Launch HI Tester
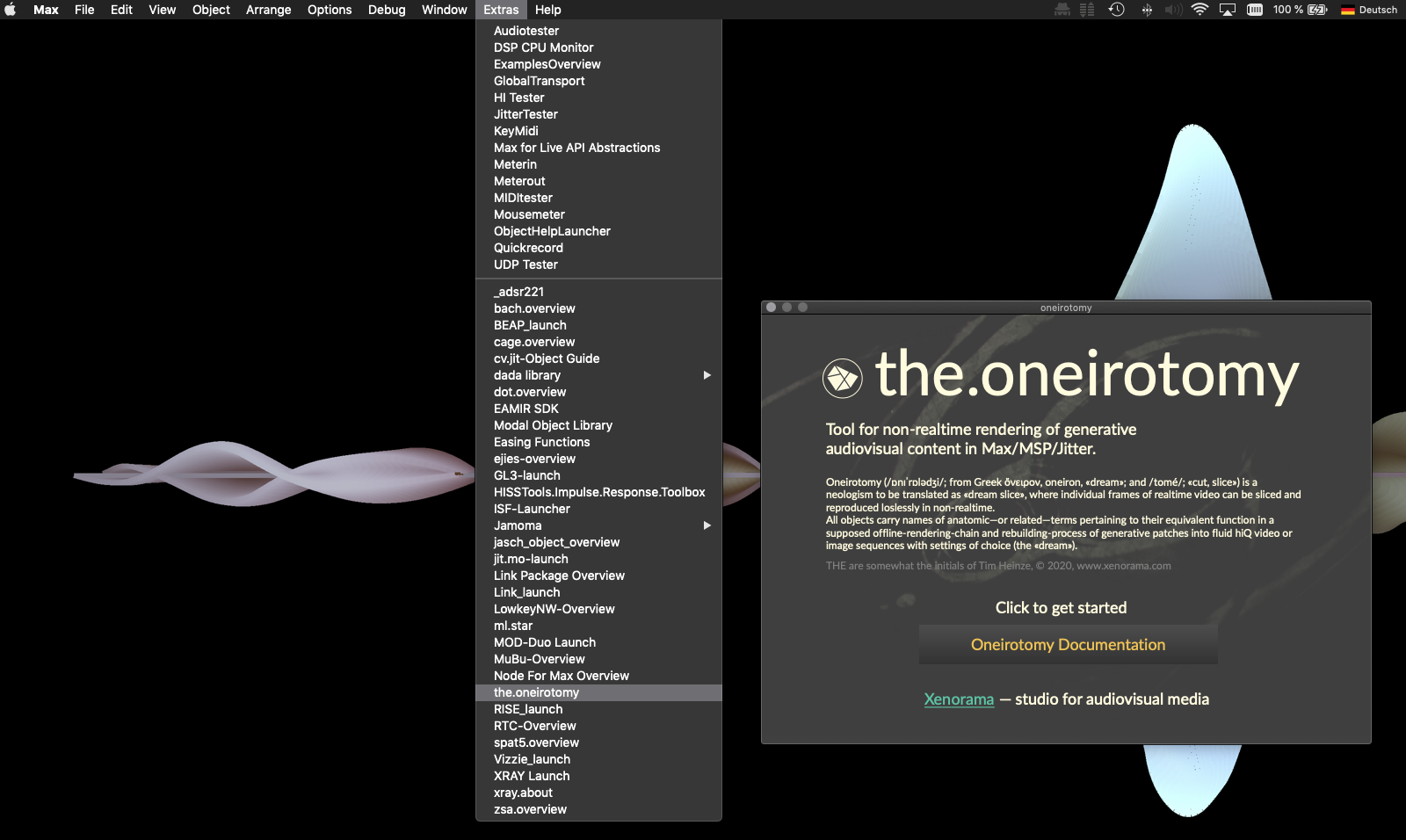 point(598,98)
